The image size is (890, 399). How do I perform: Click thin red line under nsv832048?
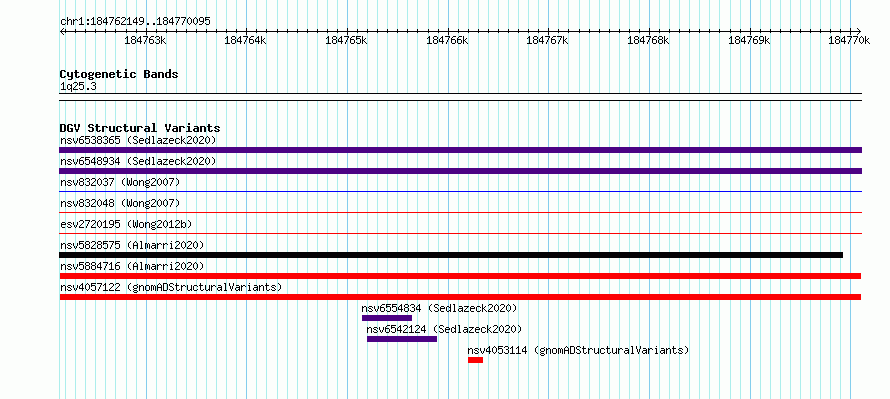tap(460, 212)
